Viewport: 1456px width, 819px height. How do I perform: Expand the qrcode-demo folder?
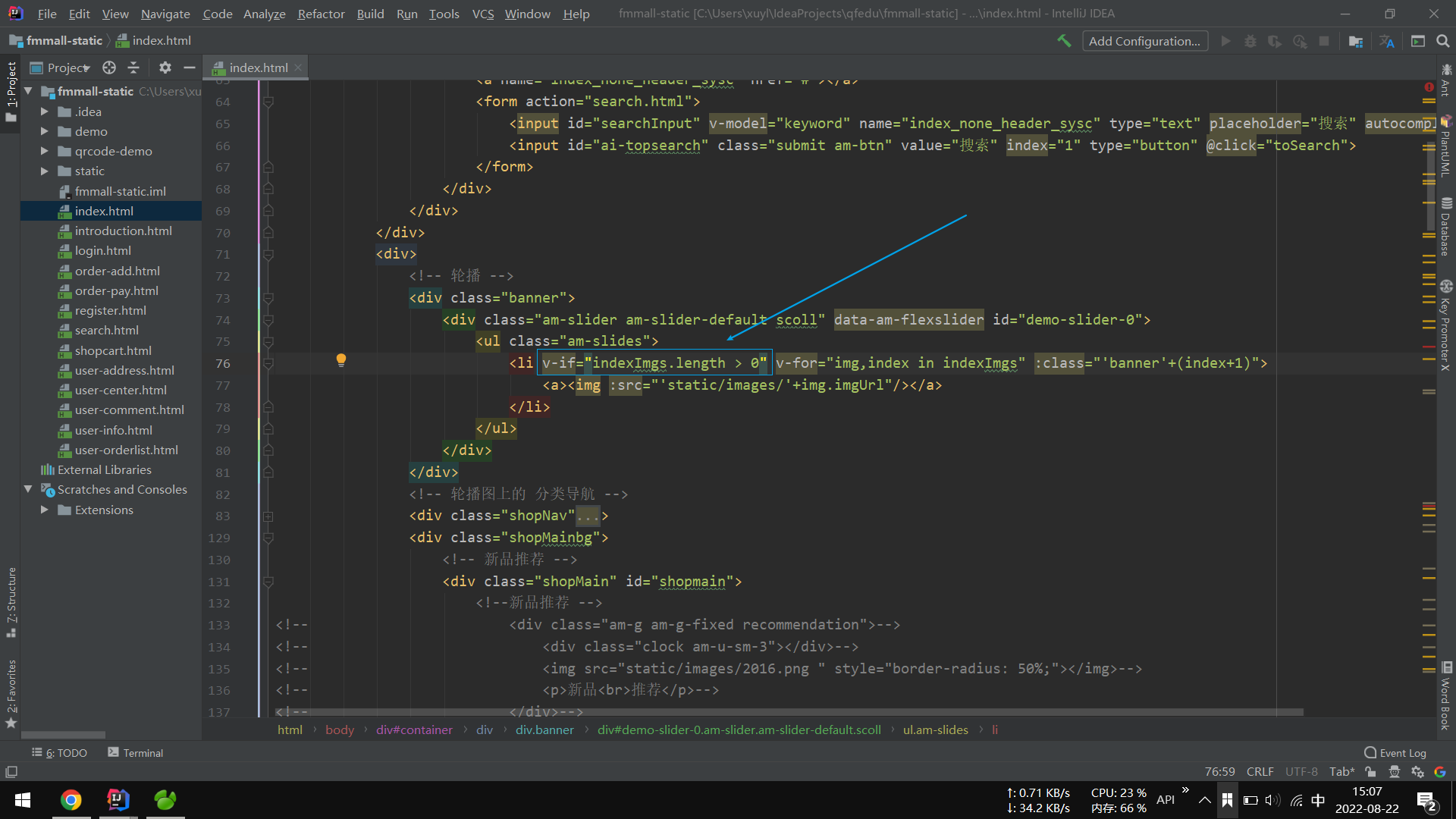point(44,152)
